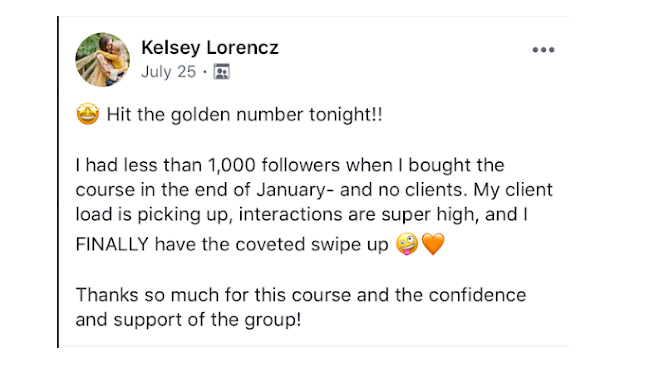The width and height of the screenshot is (656, 372).
Task: Click the words My client at line end
Action: tap(513, 190)
